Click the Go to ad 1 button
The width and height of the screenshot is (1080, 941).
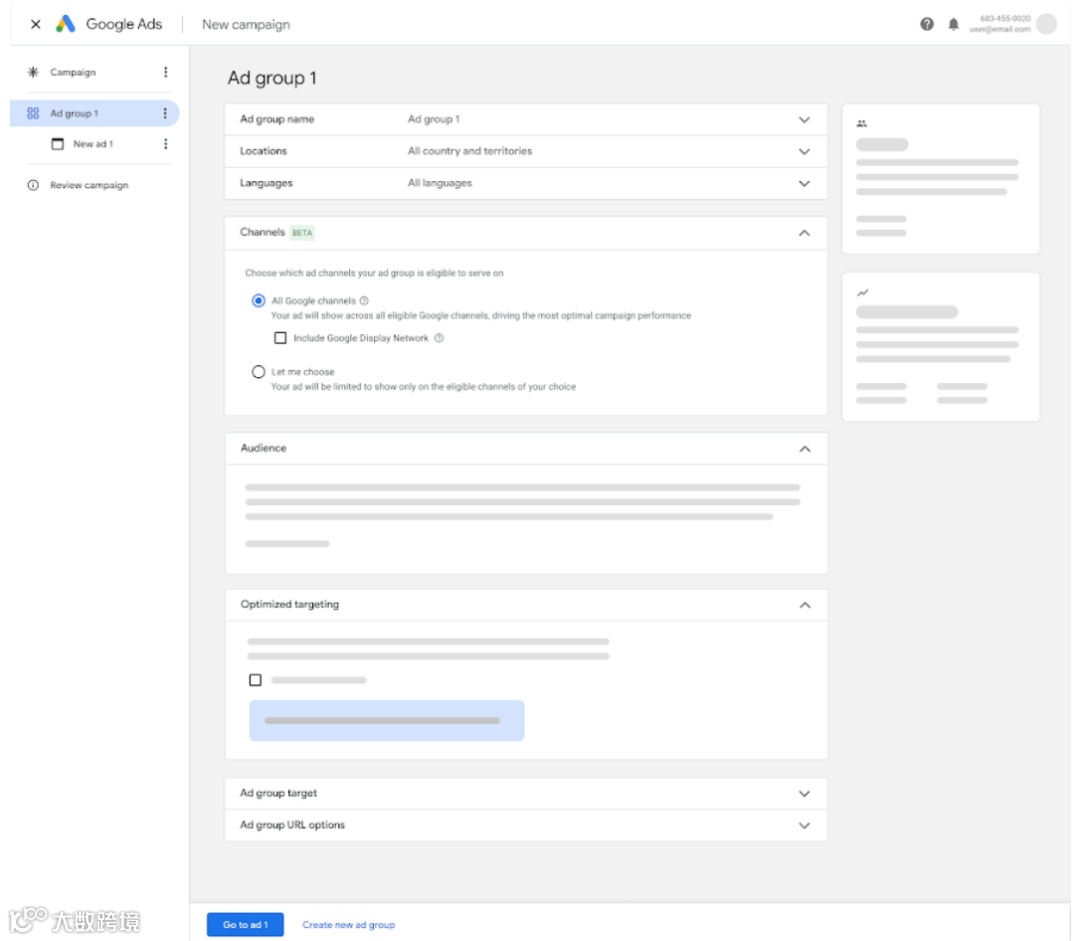click(245, 925)
